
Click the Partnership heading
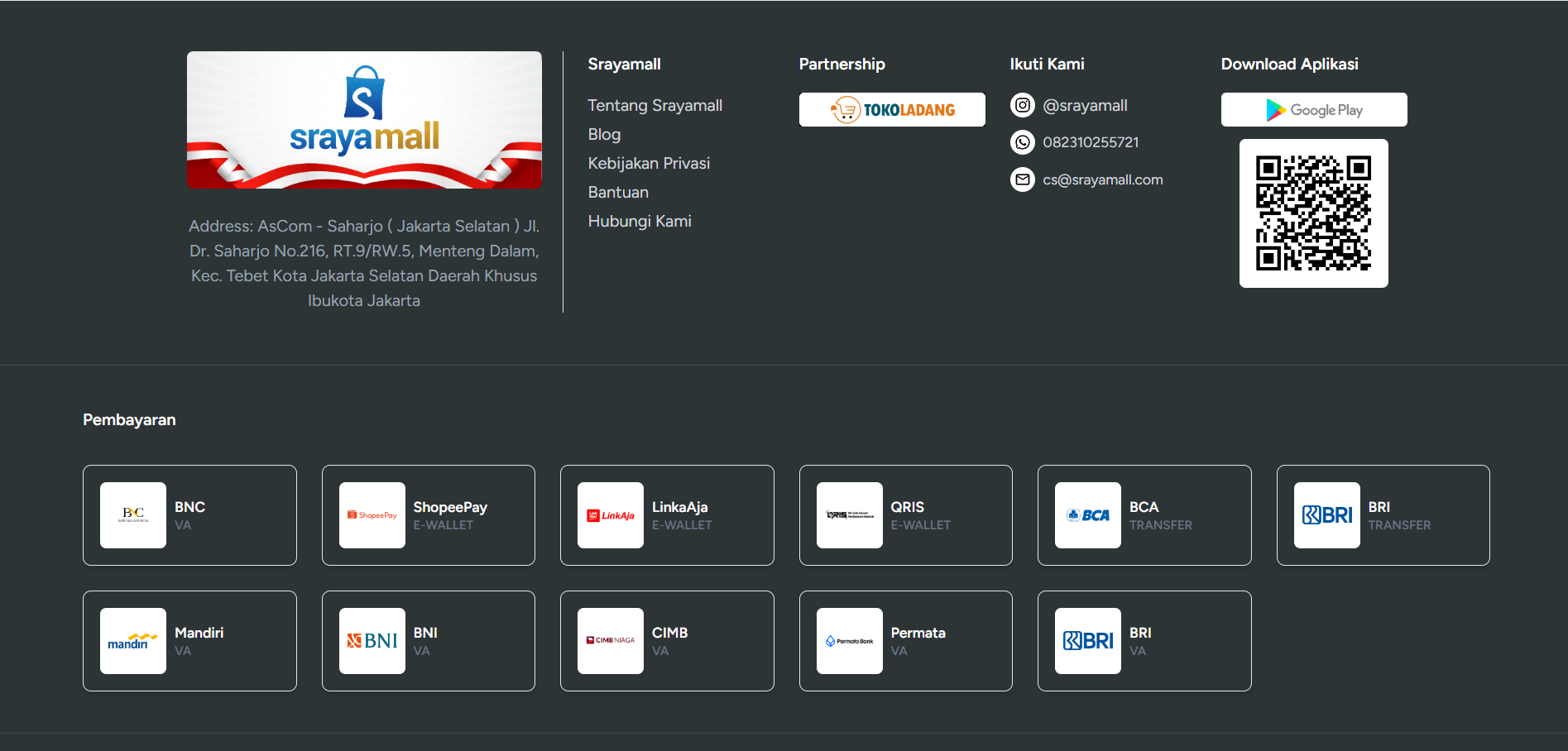pyautogui.click(x=842, y=65)
